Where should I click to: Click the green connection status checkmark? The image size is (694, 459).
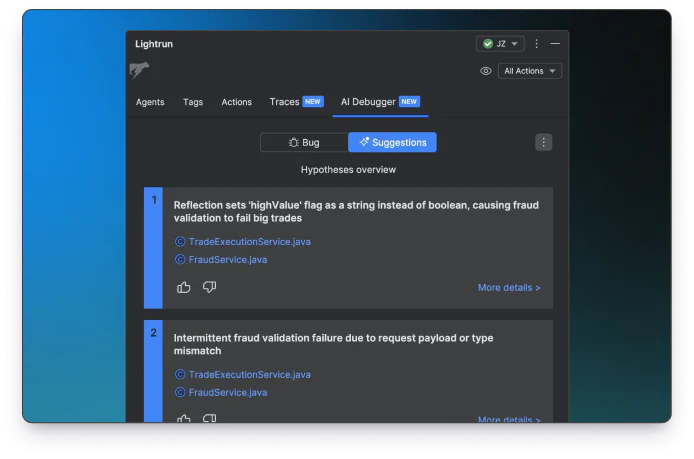pos(488,44)
